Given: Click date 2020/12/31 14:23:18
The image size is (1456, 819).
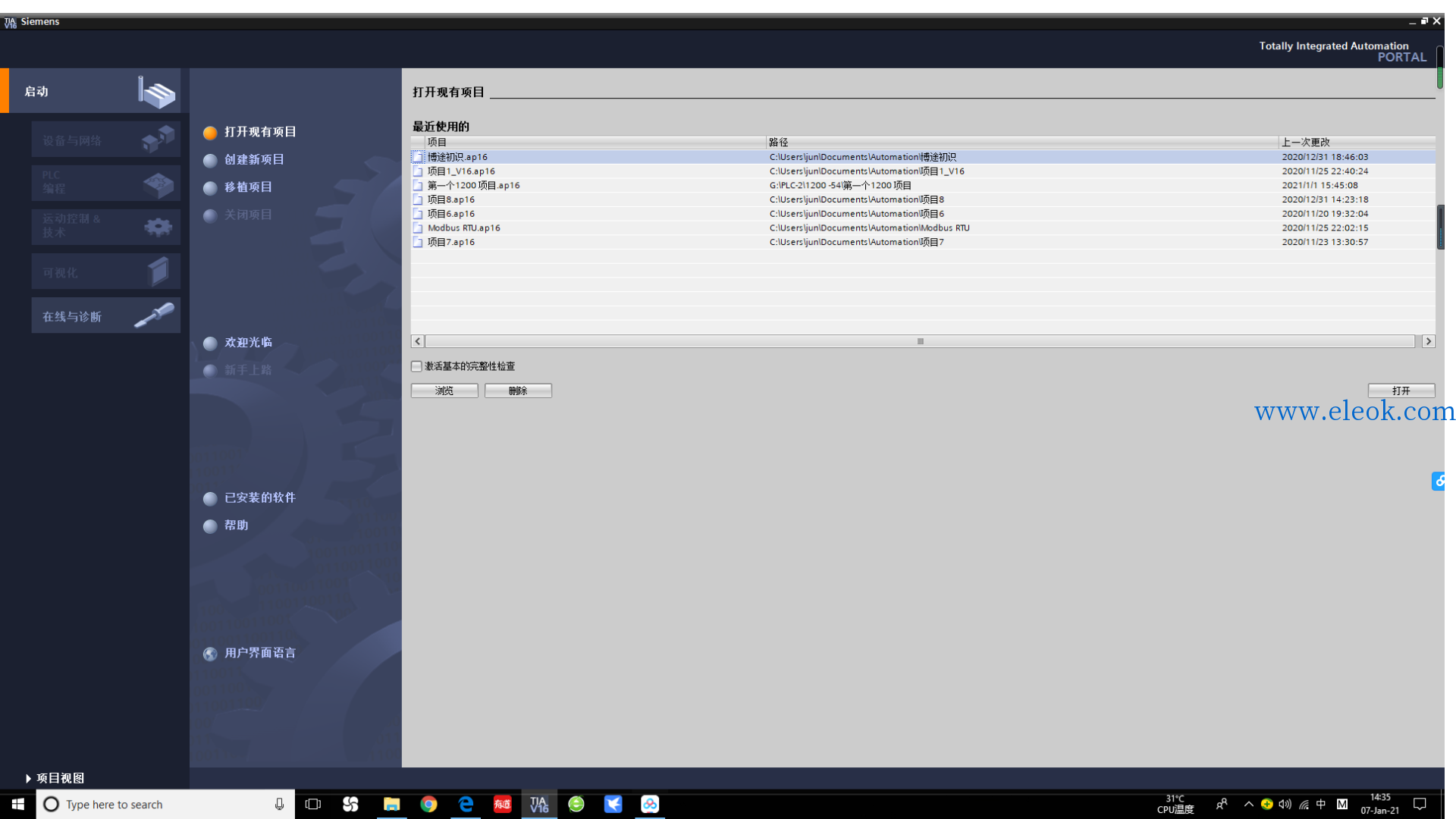Looking at the screenshot, I should (1325, 199).
